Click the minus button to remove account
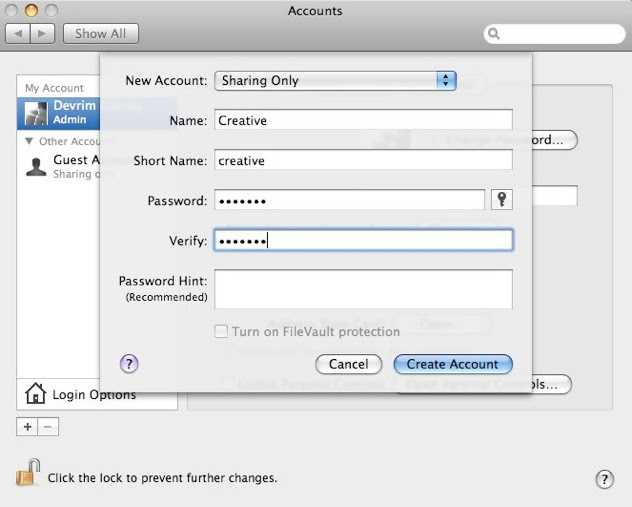The height and width of the screenshot is (507, 632). 48,426
